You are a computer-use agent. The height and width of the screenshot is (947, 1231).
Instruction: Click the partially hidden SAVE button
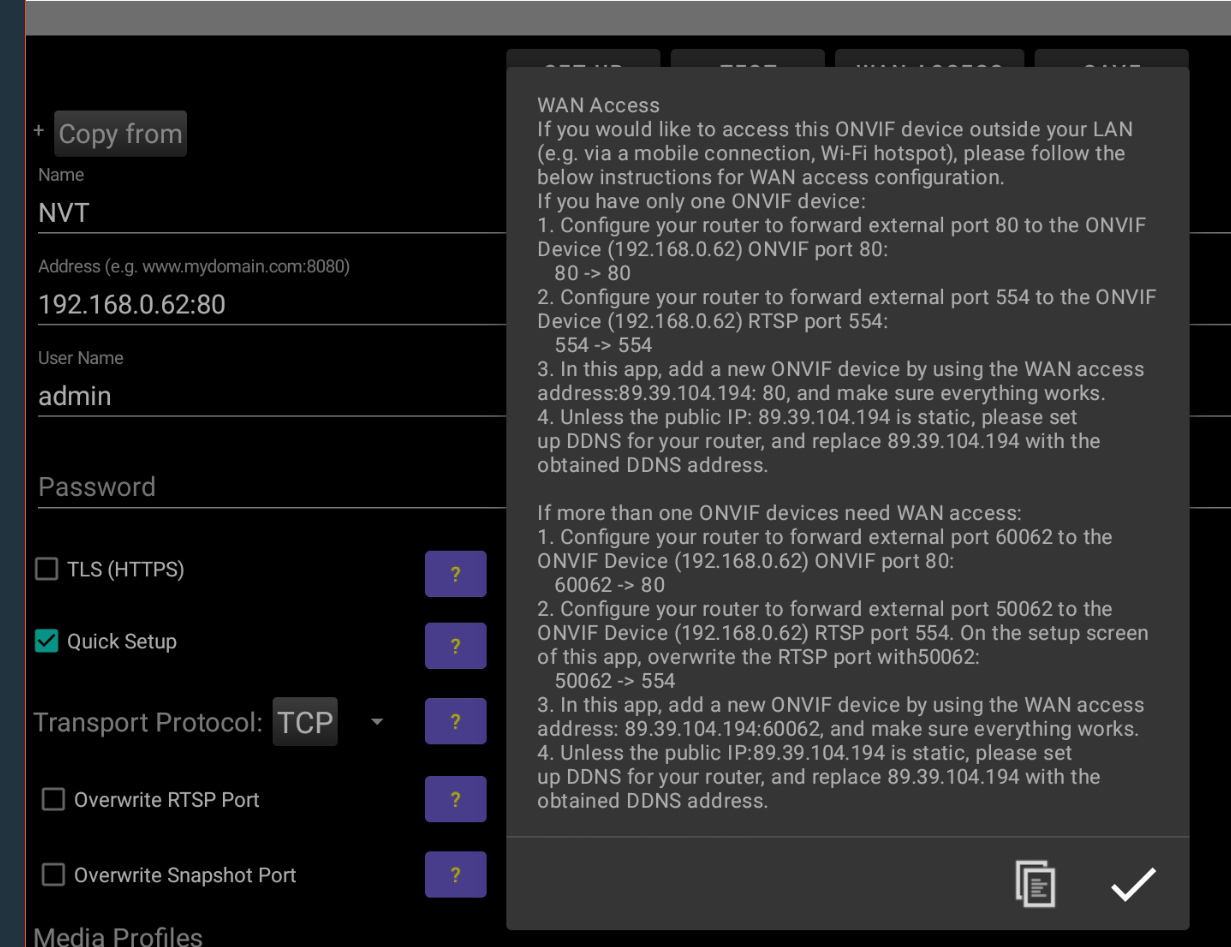click(1111, 58)
